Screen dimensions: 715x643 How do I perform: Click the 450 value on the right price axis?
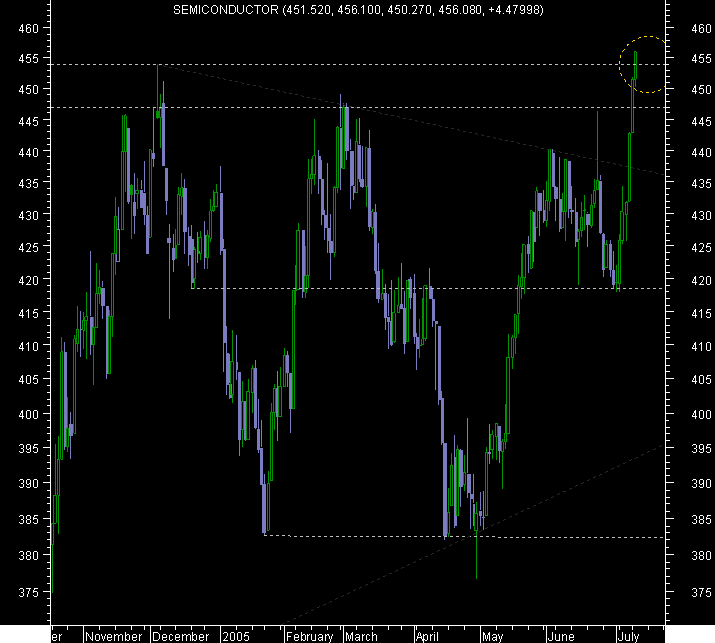[701, 89]
